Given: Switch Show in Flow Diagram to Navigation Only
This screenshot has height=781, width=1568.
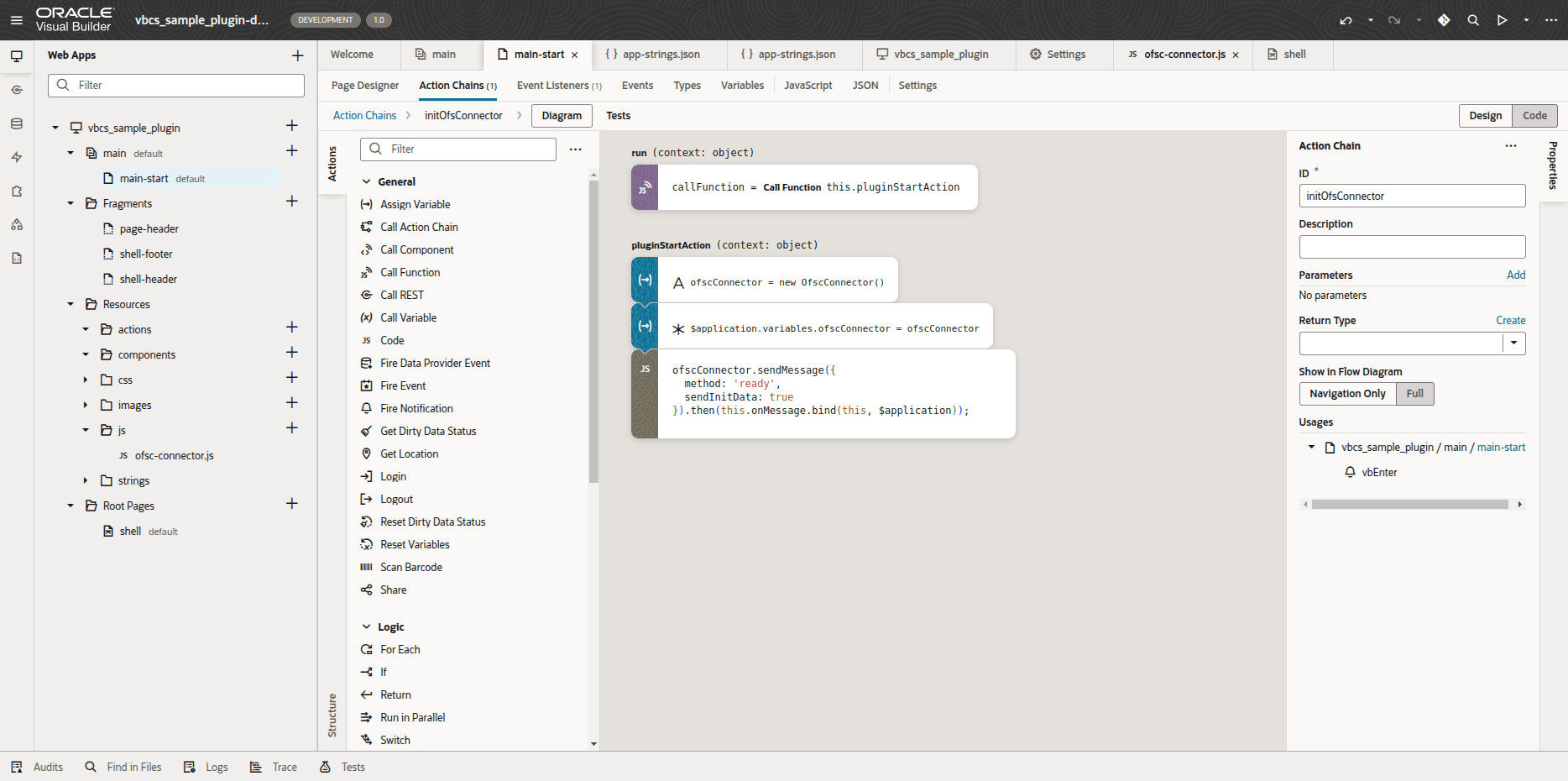Looking at the screenshot, I should 1347,393.
